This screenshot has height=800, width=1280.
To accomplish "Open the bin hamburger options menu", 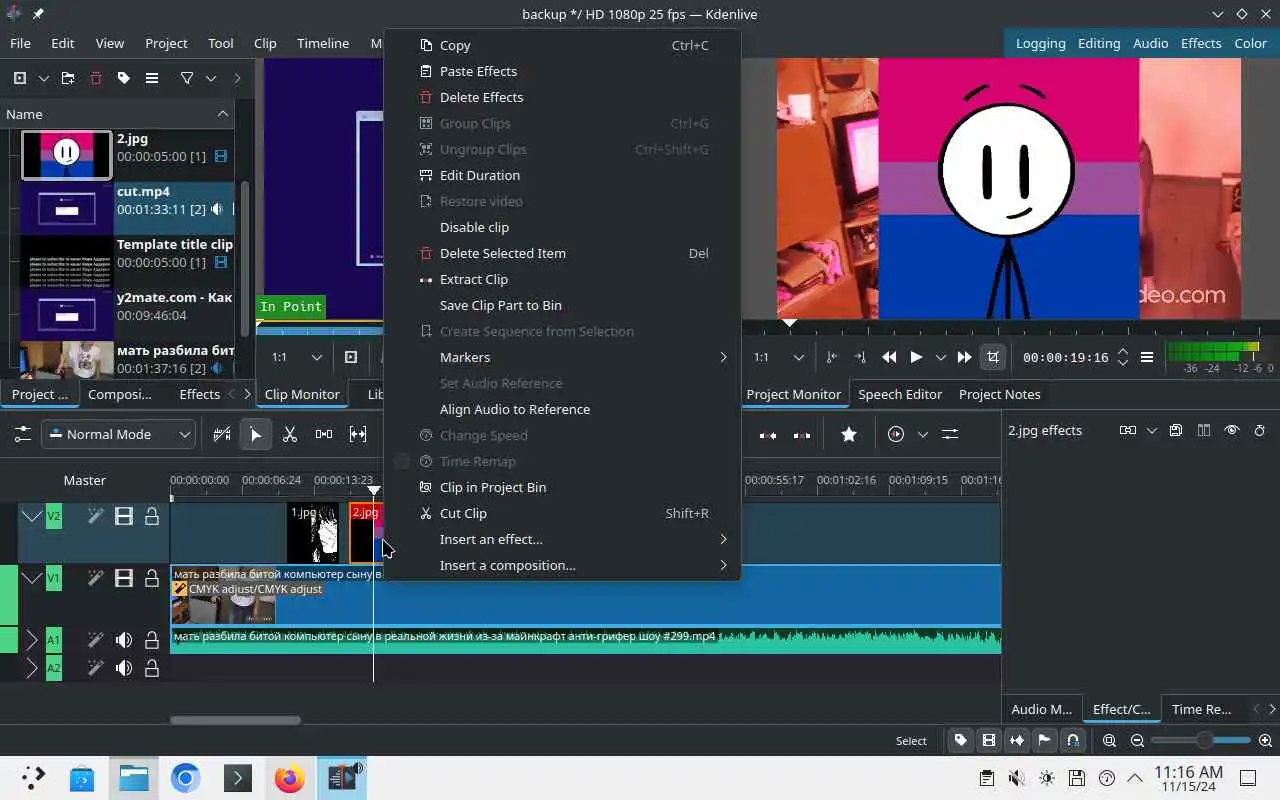I will coord(152,78).
